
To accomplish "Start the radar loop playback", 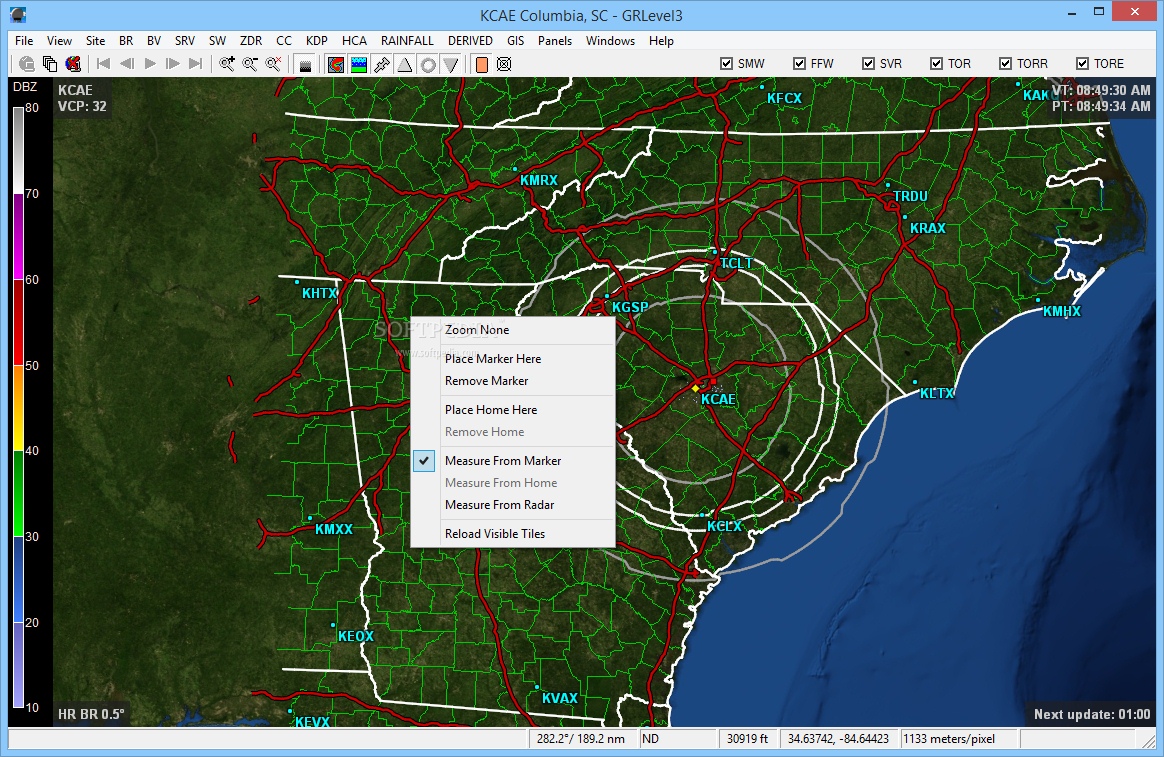I will [x=150, y=64].
